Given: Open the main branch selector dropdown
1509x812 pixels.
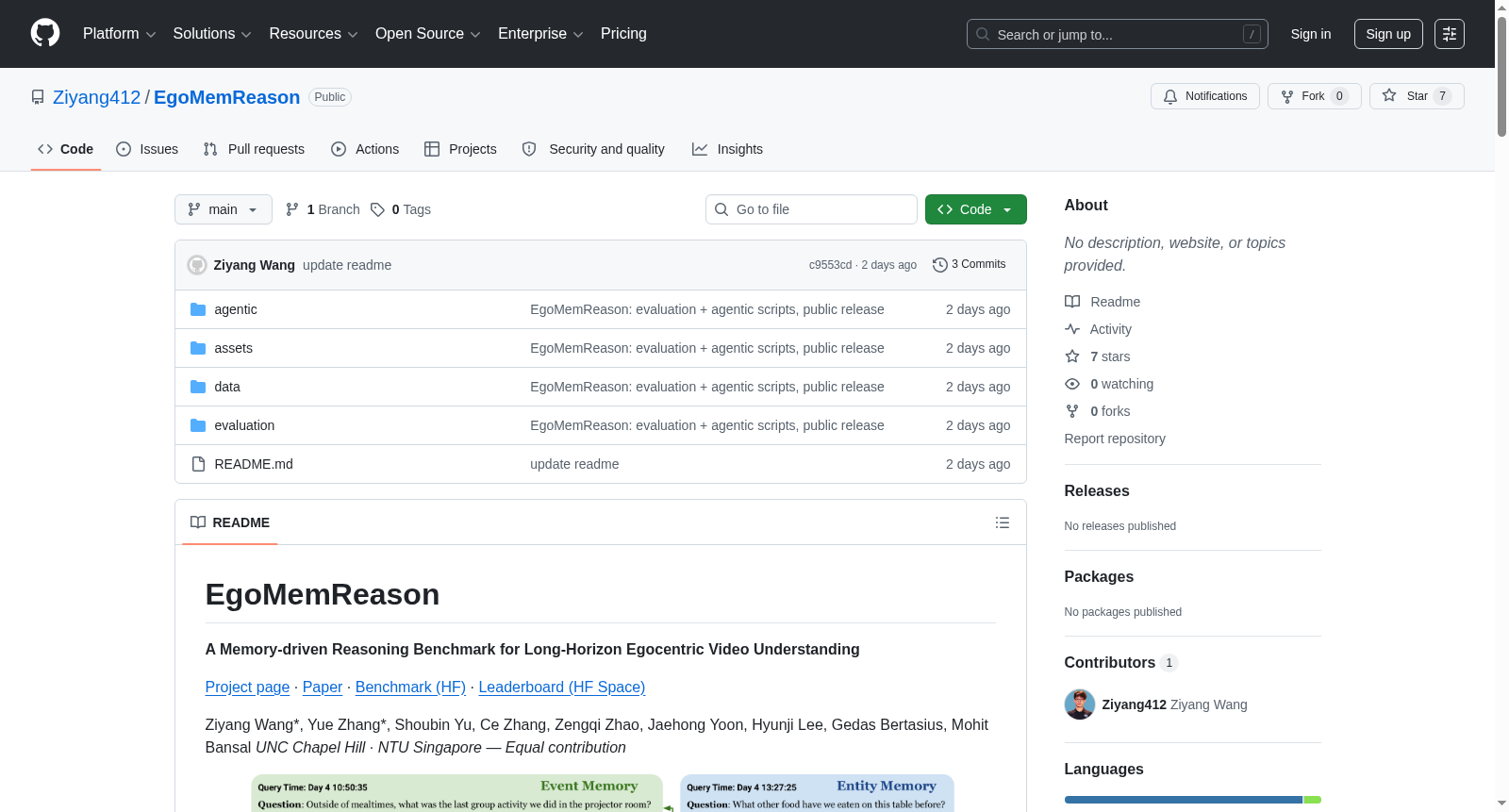Looking at the screenshot, I should click(224, 209).
